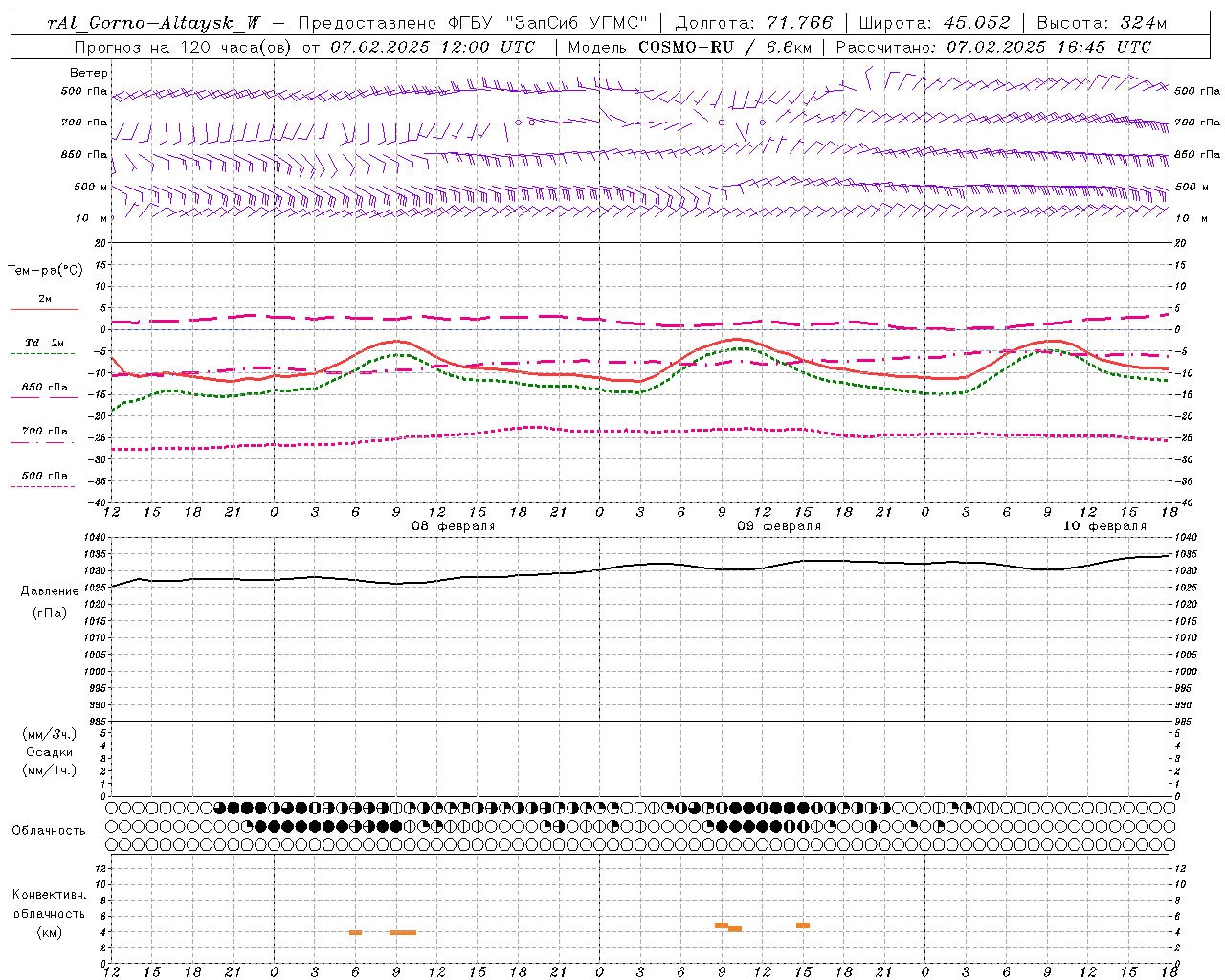This screenshot has height=980, width=1225.
Task: Click the Конвективн. convective cloud label
Action: [50, 895]
